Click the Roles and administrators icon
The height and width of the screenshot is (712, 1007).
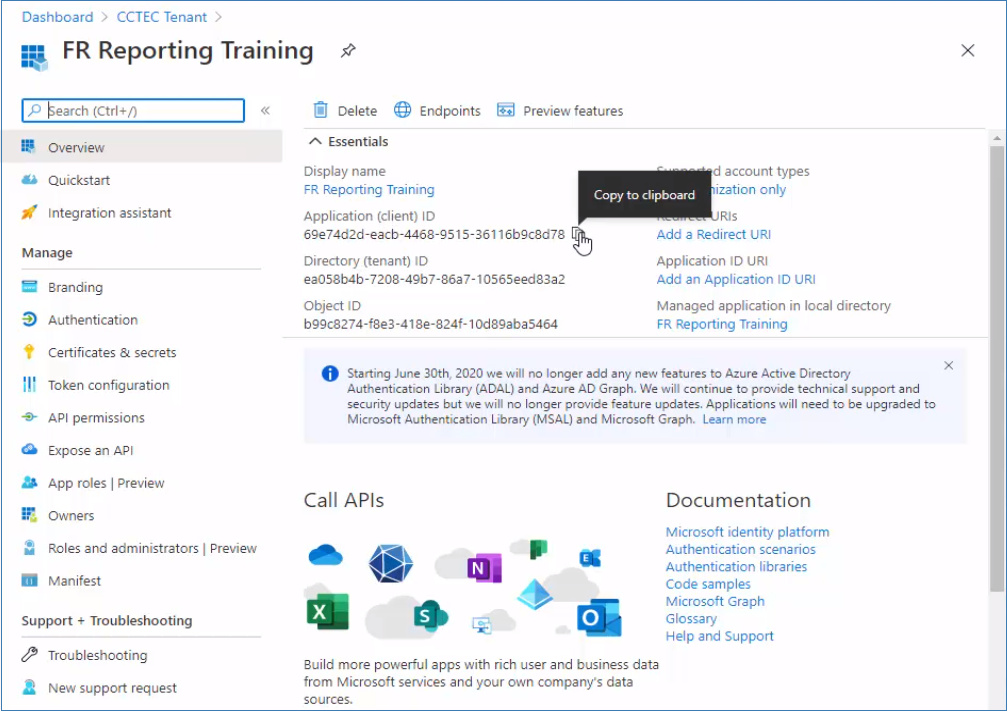pos(30,548)
